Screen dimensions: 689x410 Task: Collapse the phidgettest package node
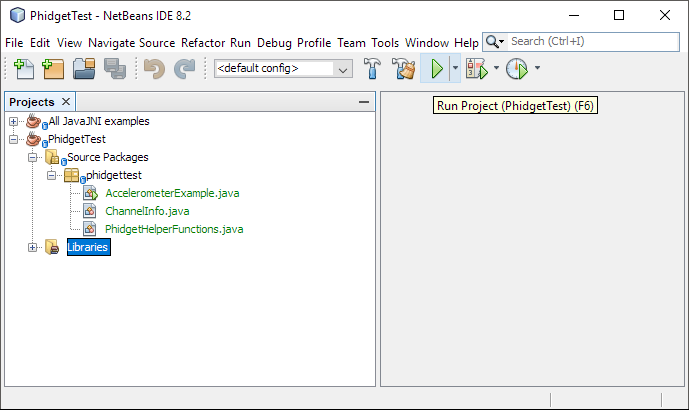click(51, 175)
